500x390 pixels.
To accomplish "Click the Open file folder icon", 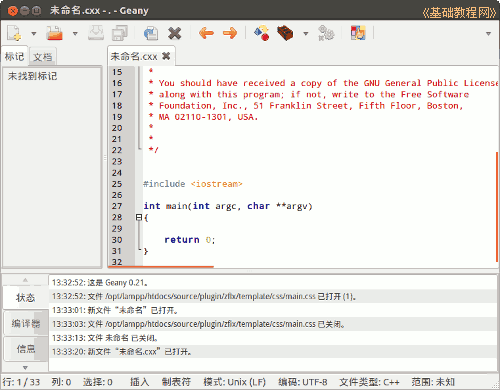I will tap(55, 33).
